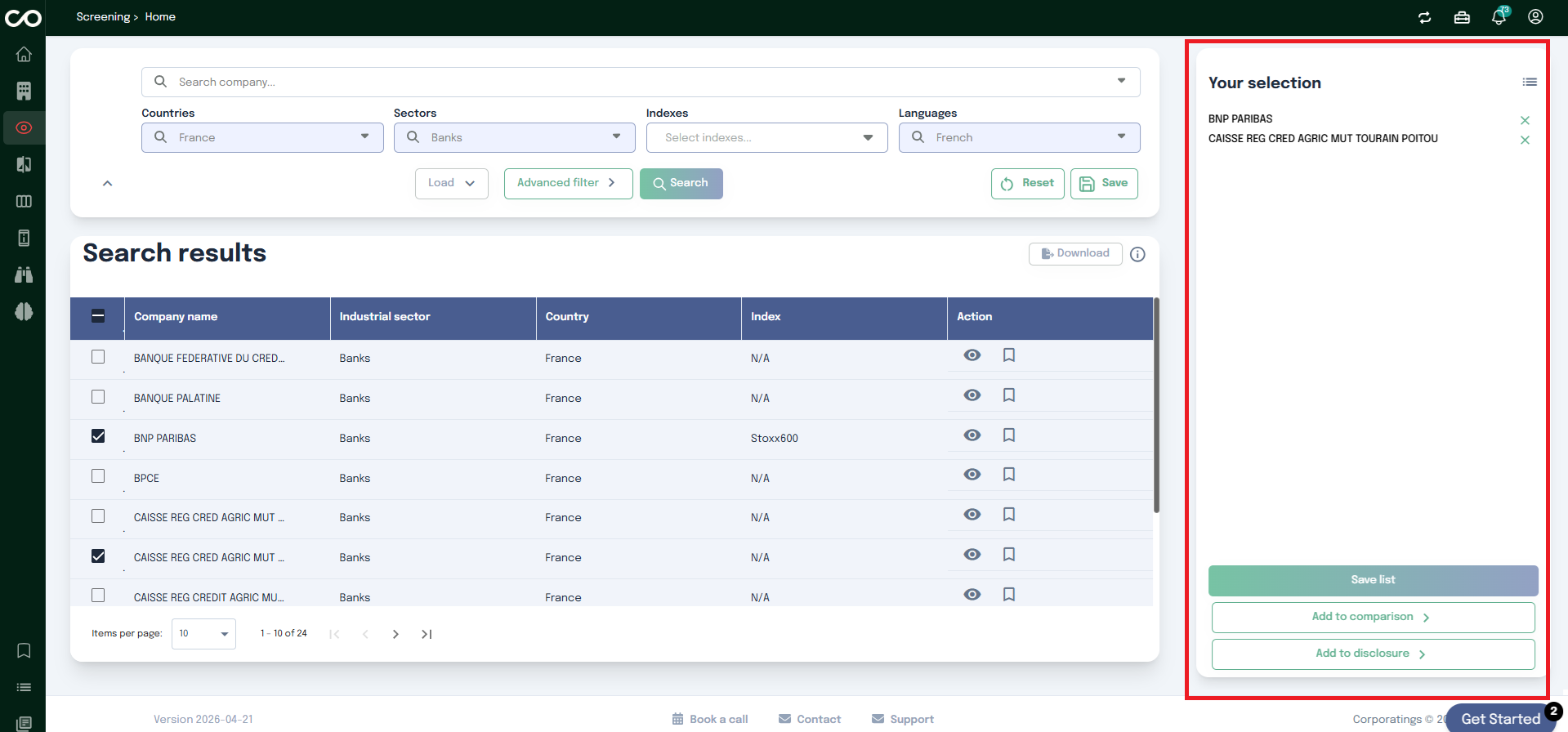Reset the search filters
Screen dimensions: 1568x732
[1028, 183]
